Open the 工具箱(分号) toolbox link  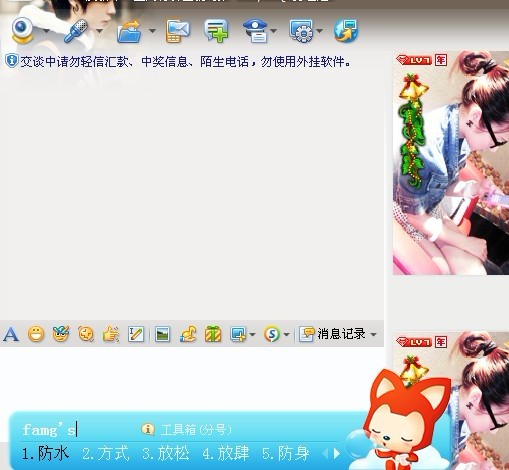pos(196,430)
